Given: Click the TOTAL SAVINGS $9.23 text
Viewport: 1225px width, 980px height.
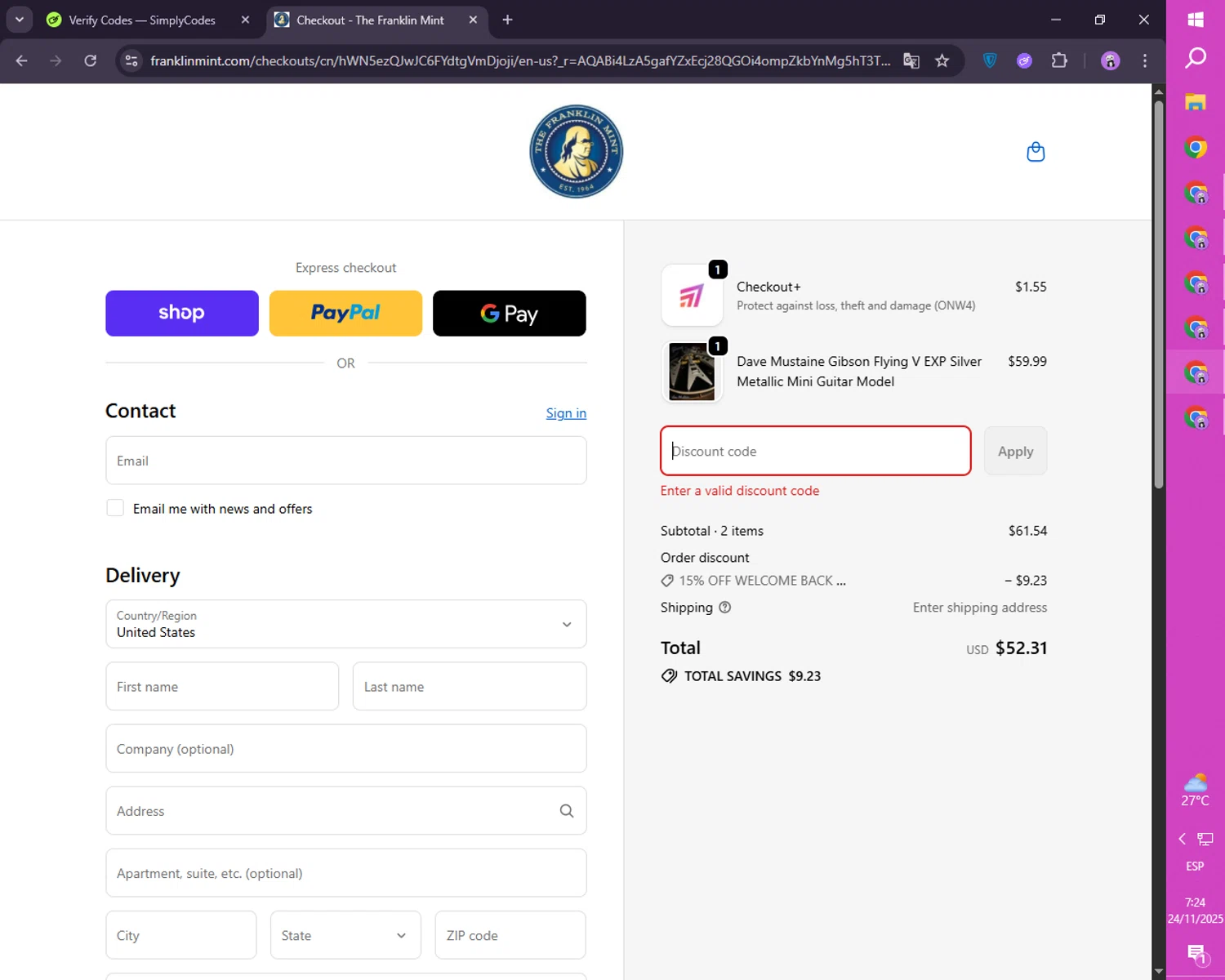Looking at the screenshot, I should tap(752, 676).
